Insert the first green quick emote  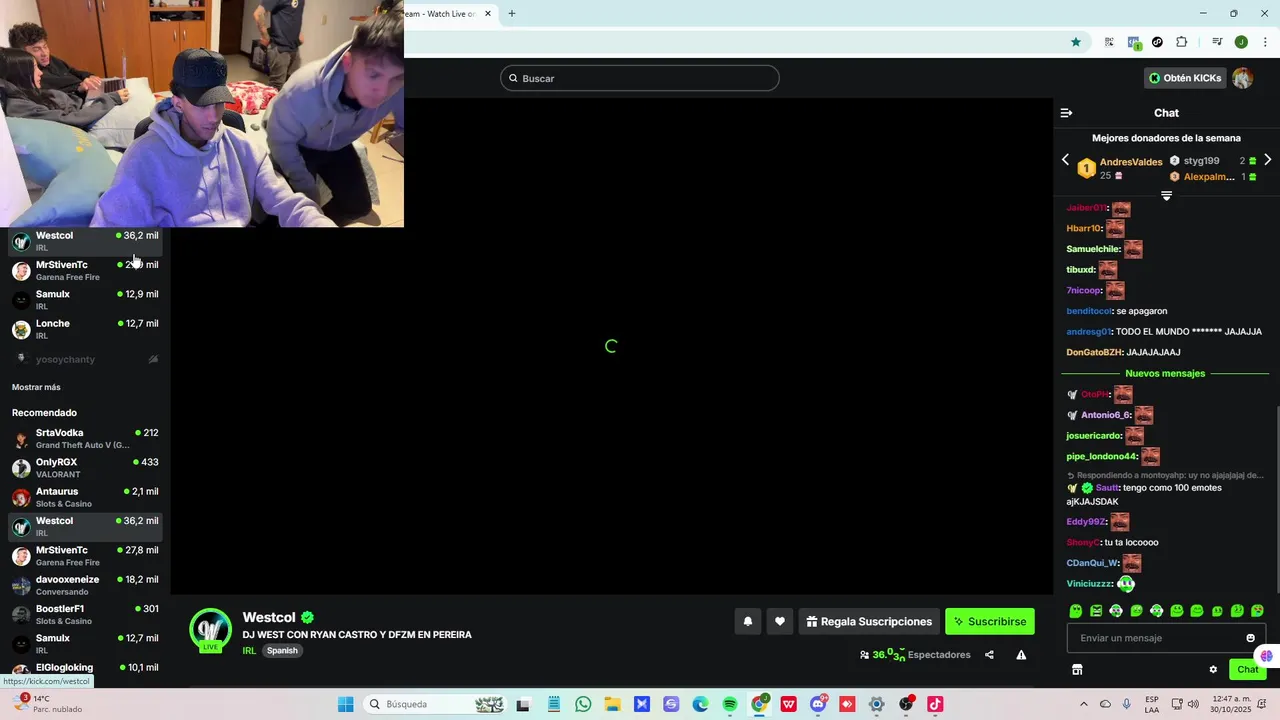(x=1076, y=611)
